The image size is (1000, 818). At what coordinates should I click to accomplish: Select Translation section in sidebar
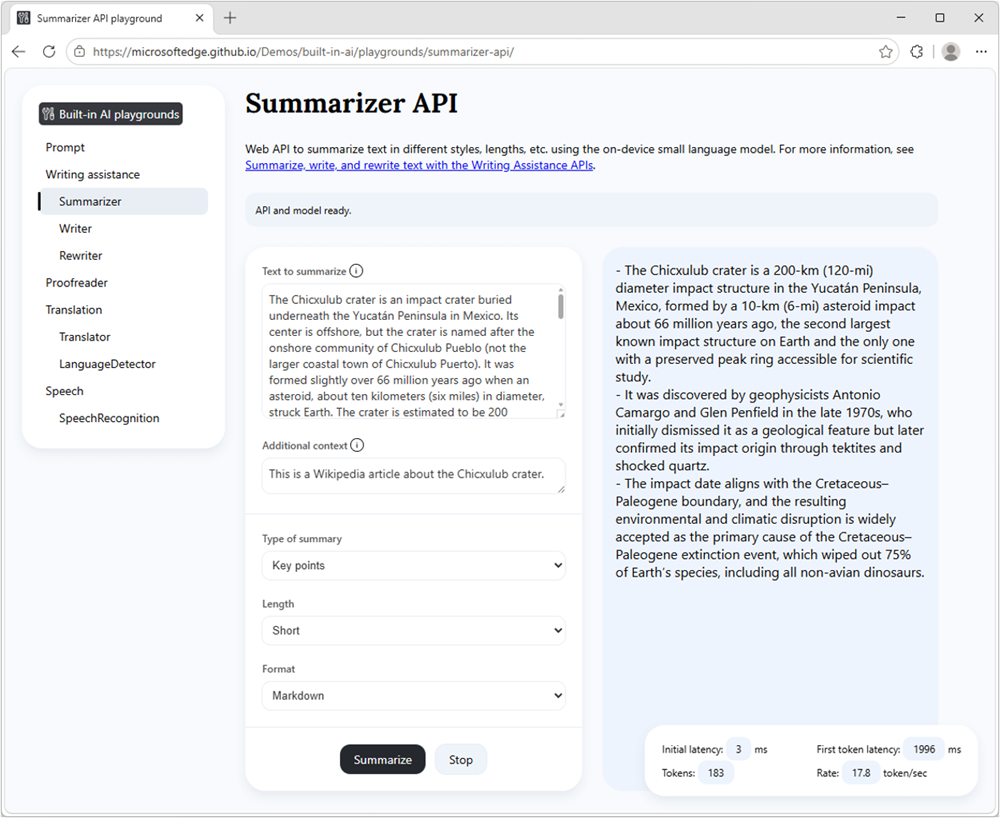[73, 310]
